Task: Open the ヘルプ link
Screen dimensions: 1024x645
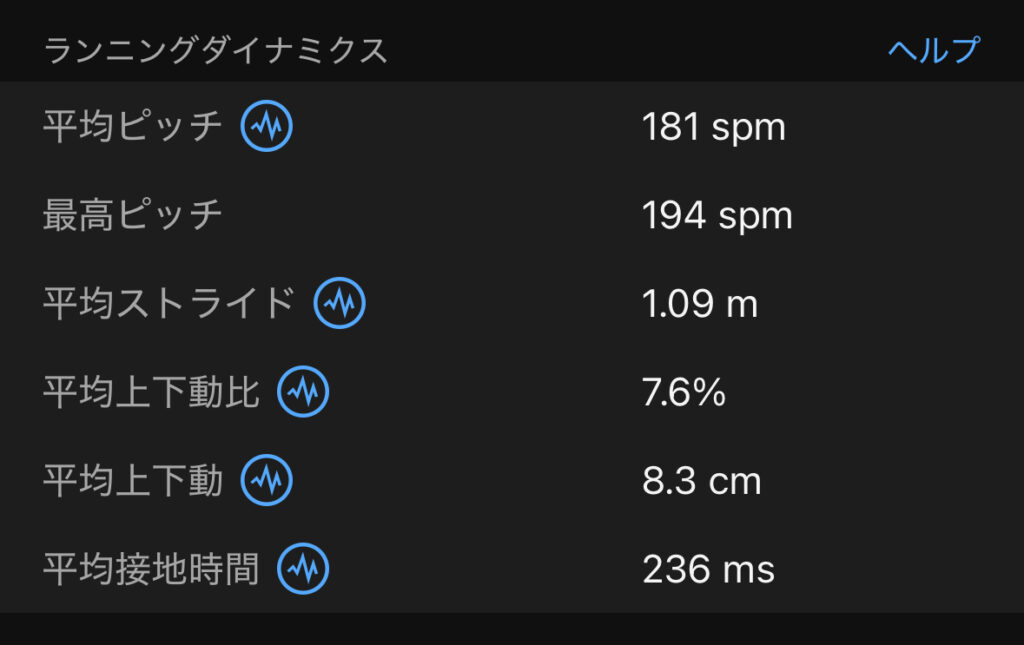Action: [934, 50]
